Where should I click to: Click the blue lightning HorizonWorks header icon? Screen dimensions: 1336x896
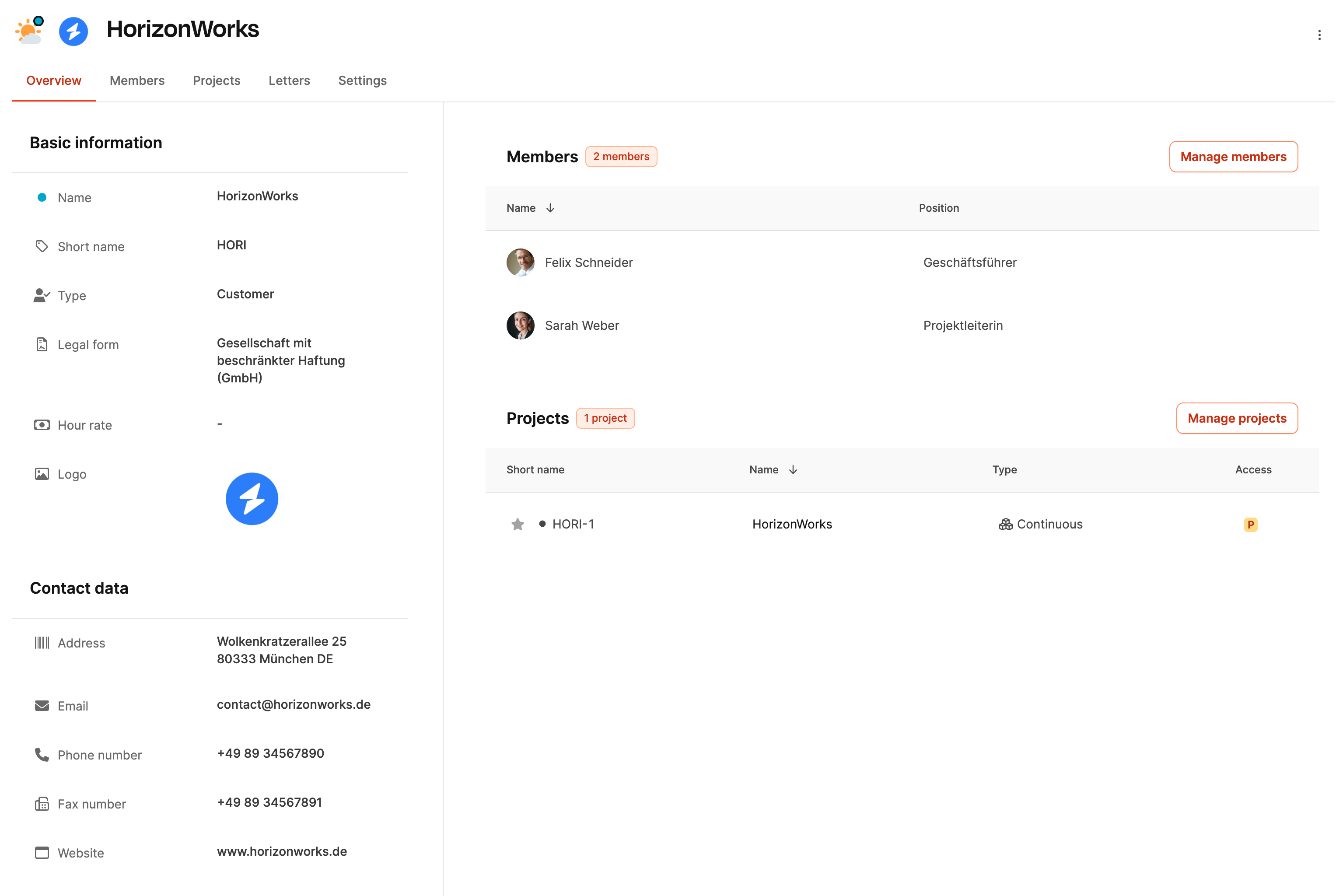pyautogui.click(x=74, y=31)
